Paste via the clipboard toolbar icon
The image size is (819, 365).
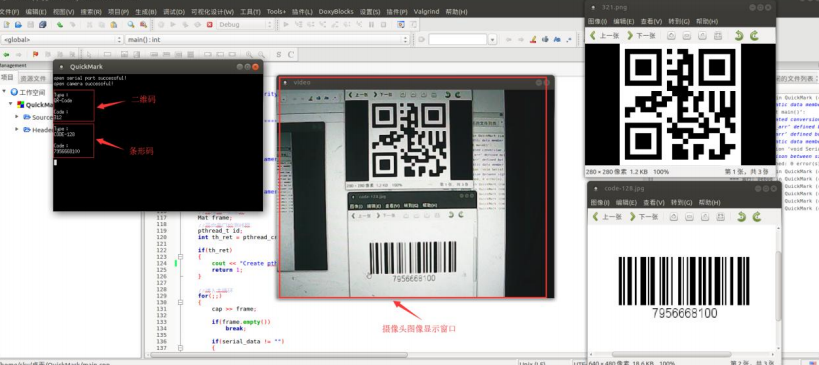click(113, 25)
